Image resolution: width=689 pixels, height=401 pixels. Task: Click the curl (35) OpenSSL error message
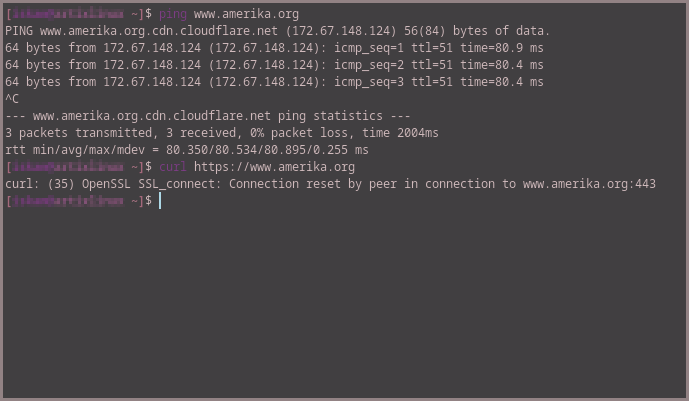330,184
